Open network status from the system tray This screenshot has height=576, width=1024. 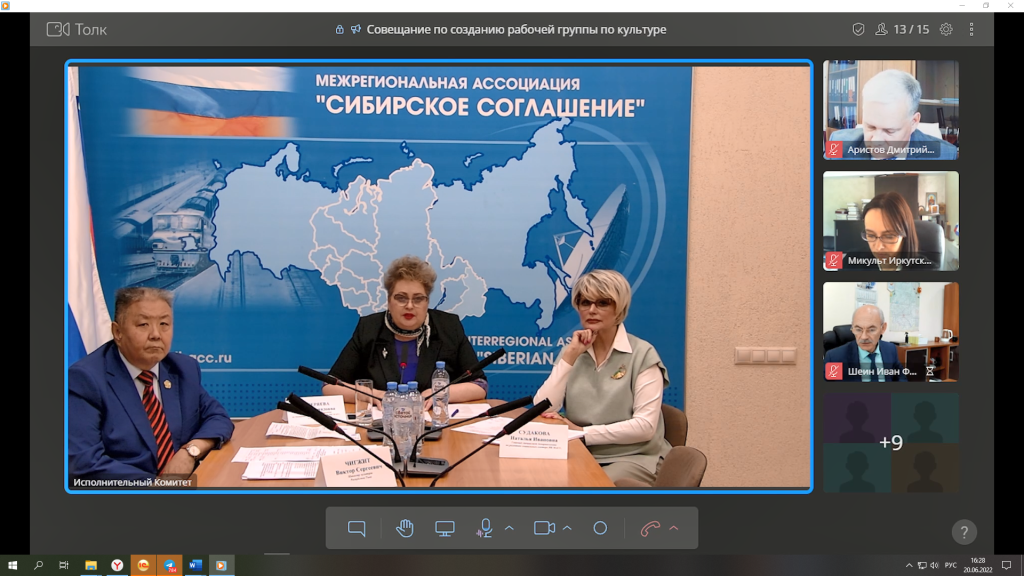coord(922,566)
